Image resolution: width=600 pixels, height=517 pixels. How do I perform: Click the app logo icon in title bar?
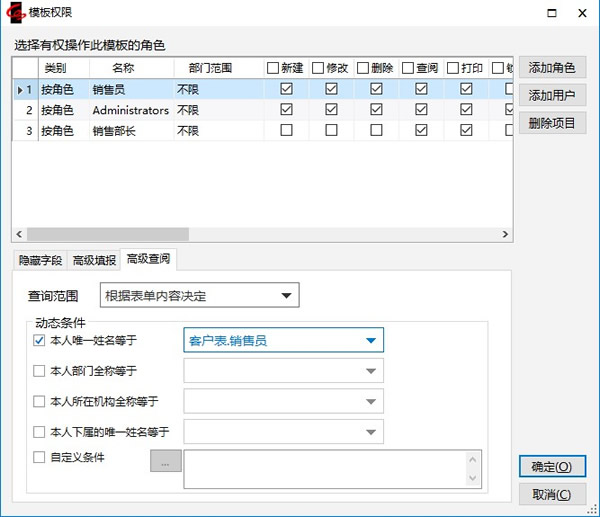pos(17,13)
